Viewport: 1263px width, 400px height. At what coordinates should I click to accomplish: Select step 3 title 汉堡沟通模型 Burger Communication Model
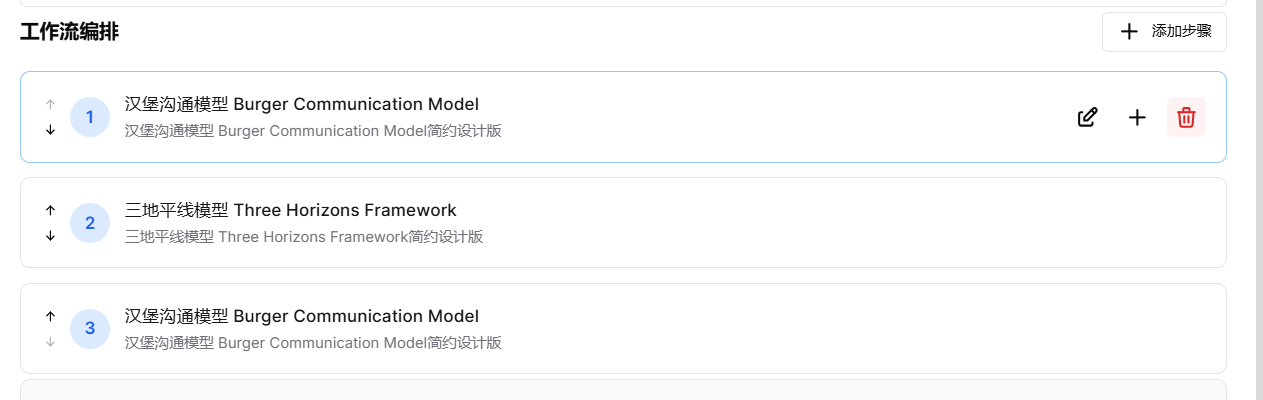pyautogui.click(x=302, y=316)
